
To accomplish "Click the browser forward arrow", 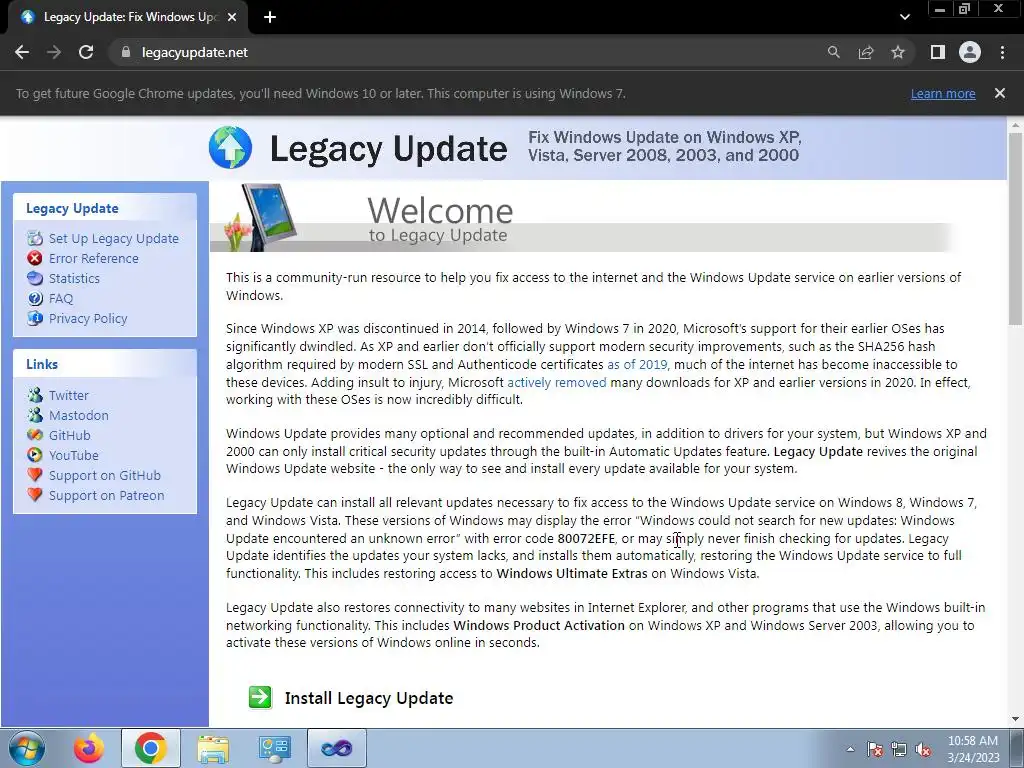I will pyautogui.click(x=54, y=52).
